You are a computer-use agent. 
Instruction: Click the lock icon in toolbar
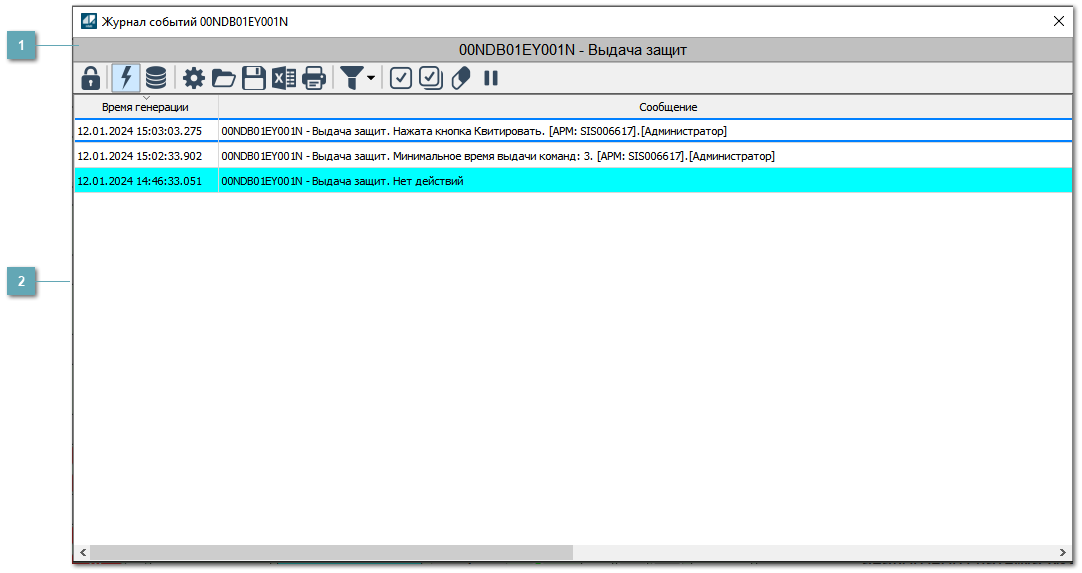(90, 78)
